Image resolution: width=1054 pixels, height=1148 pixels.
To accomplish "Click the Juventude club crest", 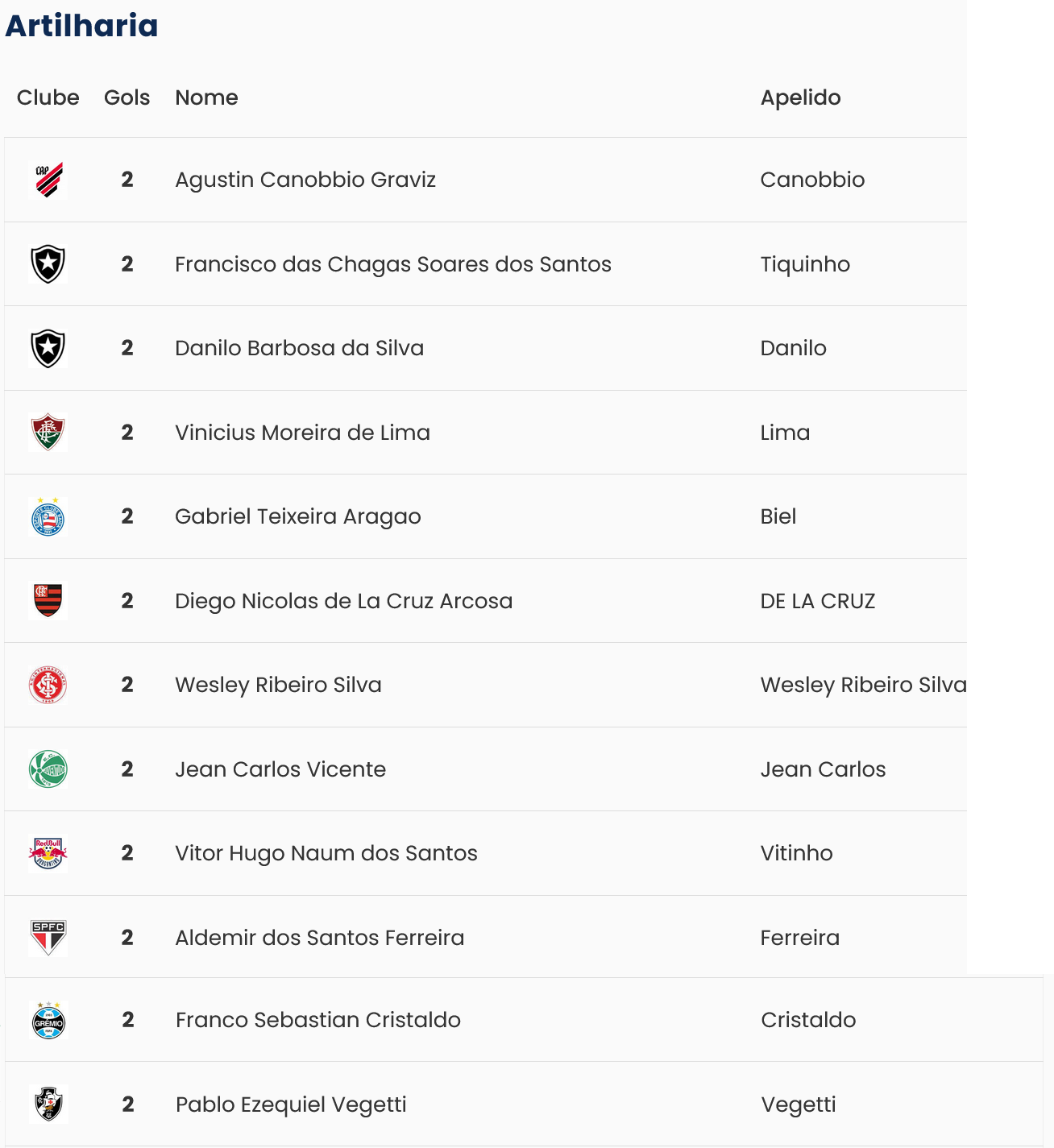I will pyautogui.click(x=48, y=769).
